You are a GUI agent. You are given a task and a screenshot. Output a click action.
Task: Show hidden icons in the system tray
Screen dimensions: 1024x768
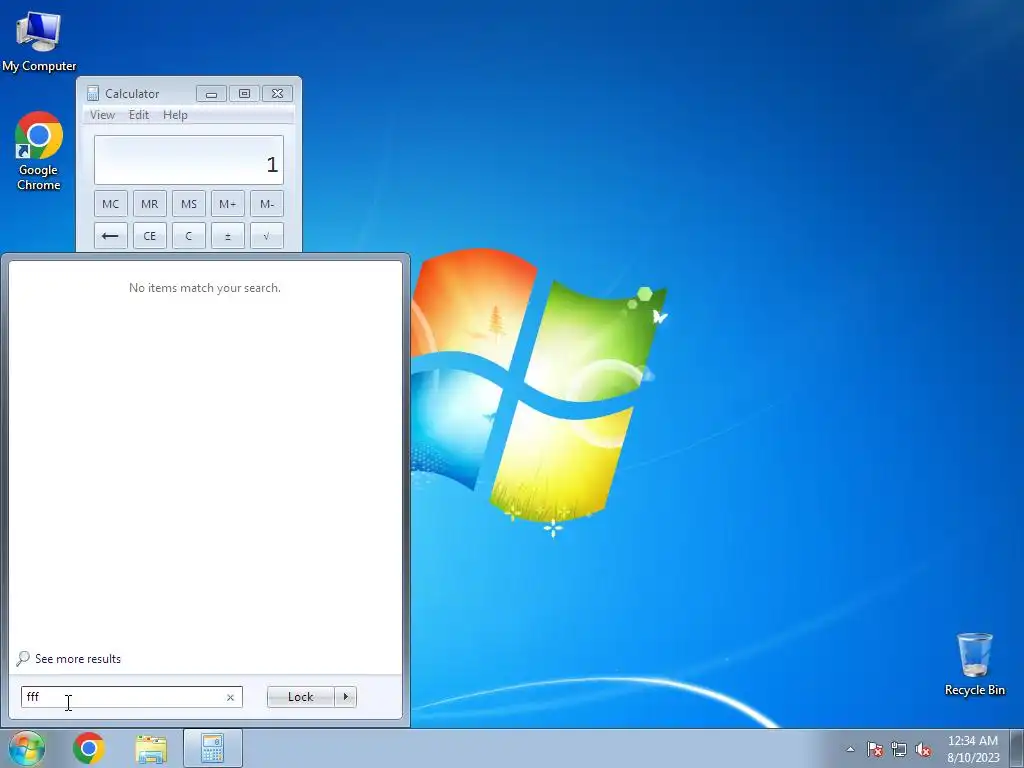point(850,749)
